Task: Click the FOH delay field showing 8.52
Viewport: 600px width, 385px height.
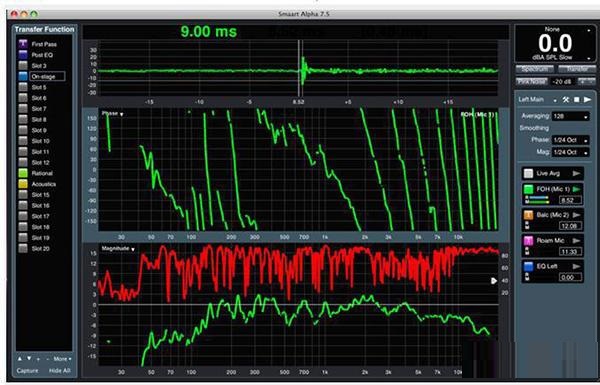Action: coord(571,200)
